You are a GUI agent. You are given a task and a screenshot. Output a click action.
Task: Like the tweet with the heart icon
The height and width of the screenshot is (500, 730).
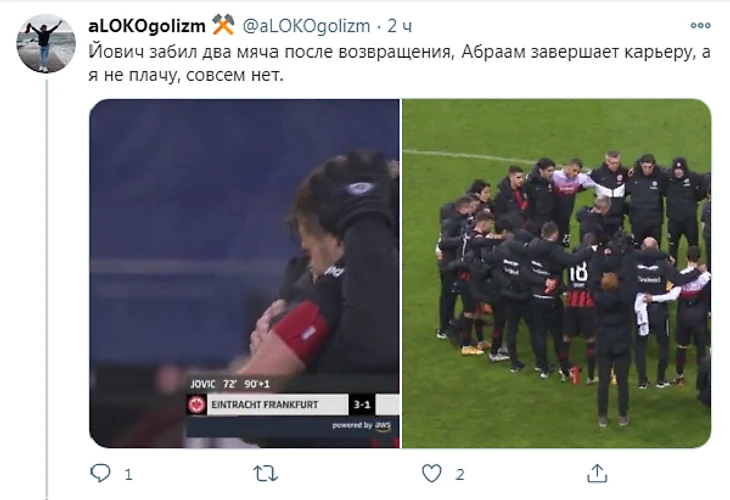click(x=432, y=473)
